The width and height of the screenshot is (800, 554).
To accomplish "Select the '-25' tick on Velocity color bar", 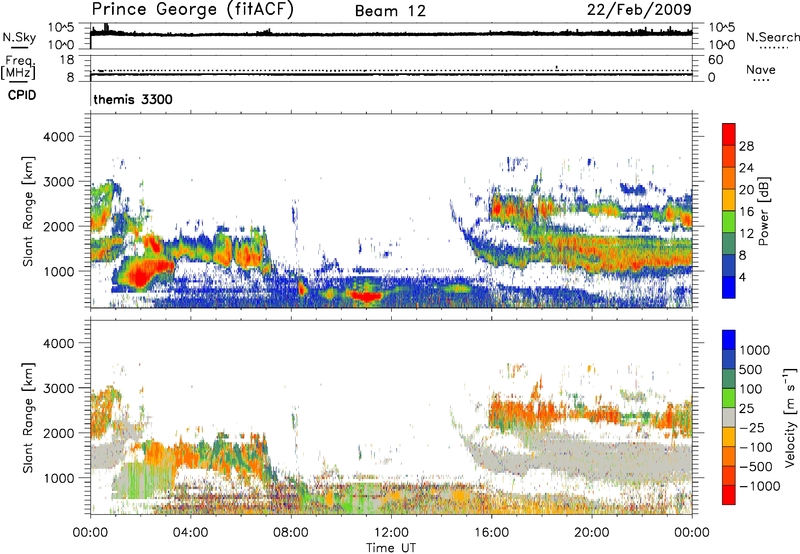I will coord(751,428).
